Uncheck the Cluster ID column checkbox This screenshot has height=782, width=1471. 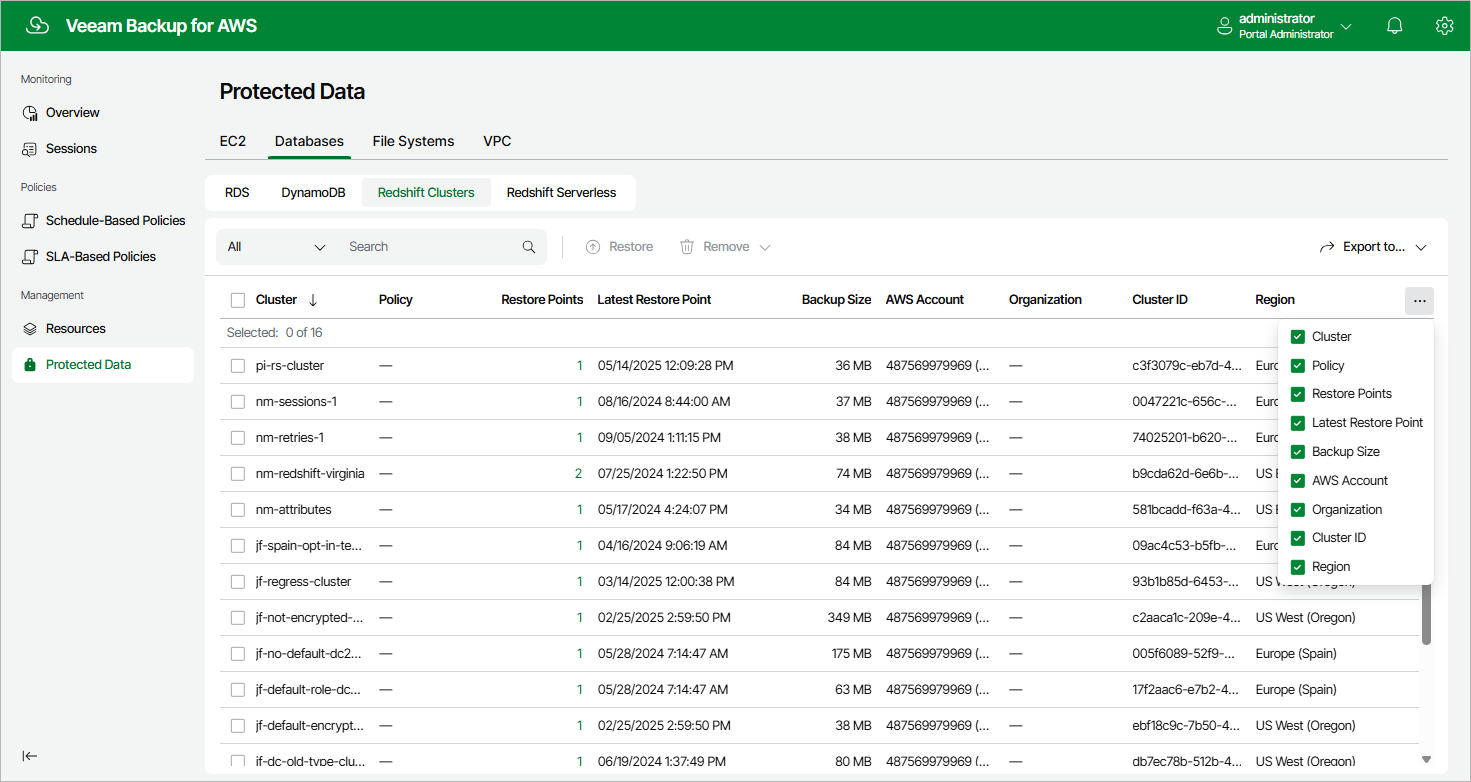1298,538
